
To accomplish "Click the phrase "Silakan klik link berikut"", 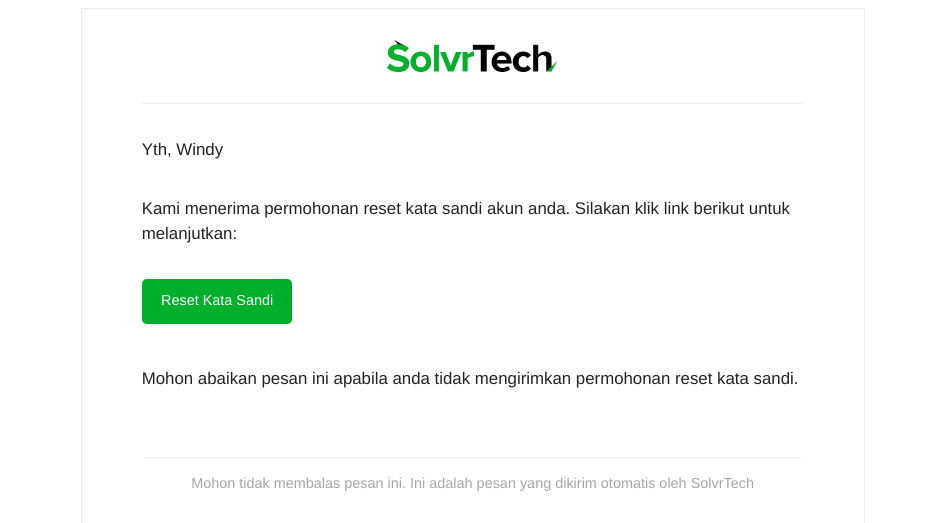I will pyautogui.click(x=659, y=208).
